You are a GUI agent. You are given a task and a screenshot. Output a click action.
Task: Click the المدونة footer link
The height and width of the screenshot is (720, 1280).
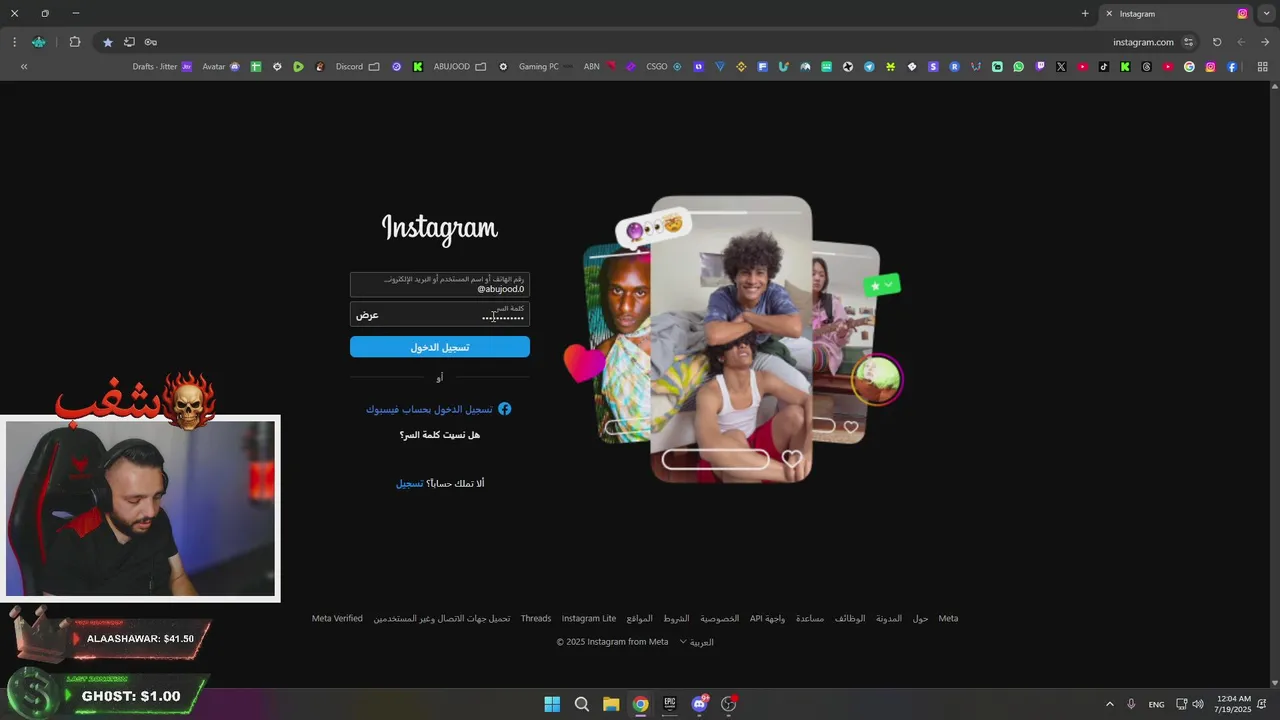(889, 618)
